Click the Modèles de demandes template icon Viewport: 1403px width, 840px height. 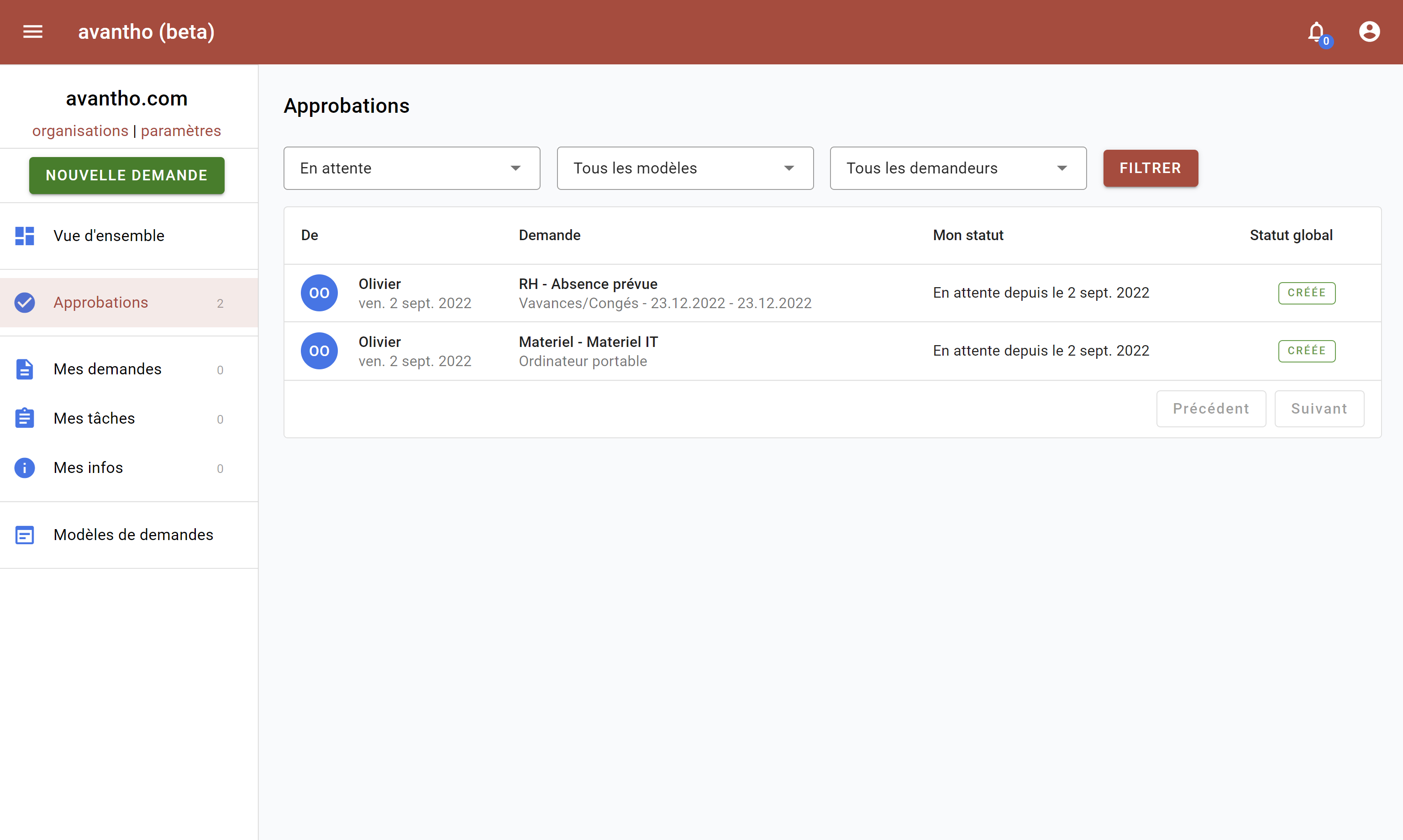(x=25, y=535)
